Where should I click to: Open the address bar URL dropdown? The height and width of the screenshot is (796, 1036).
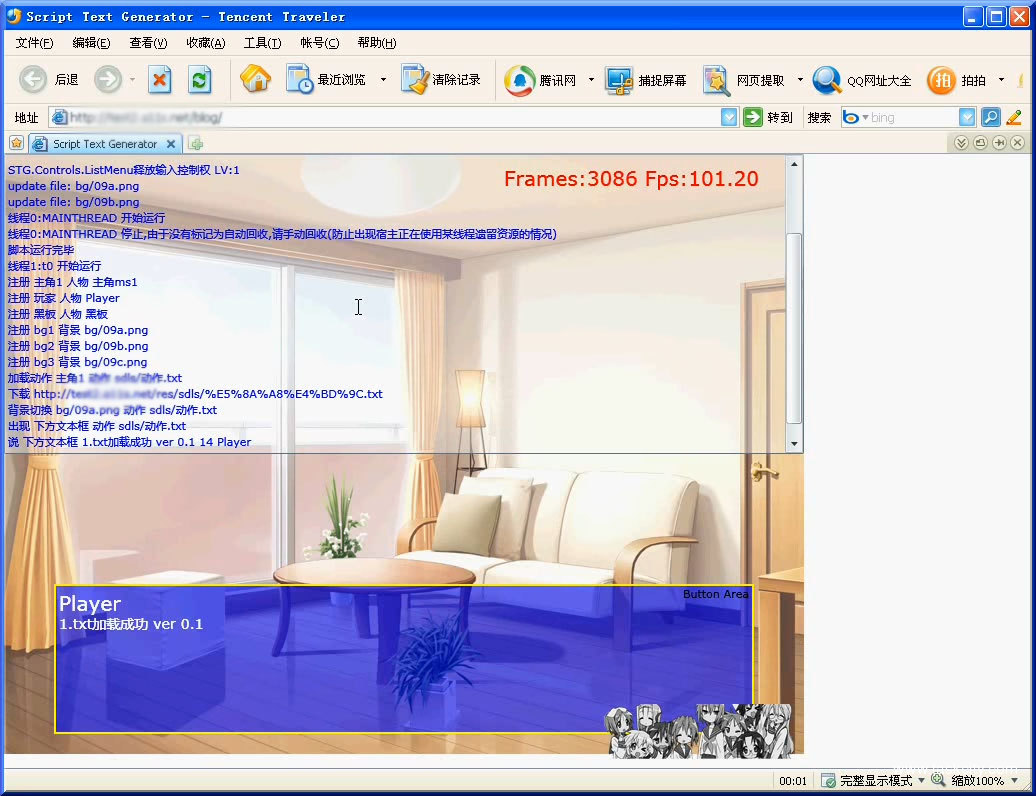pyautogui.click(x=729, y=117)
